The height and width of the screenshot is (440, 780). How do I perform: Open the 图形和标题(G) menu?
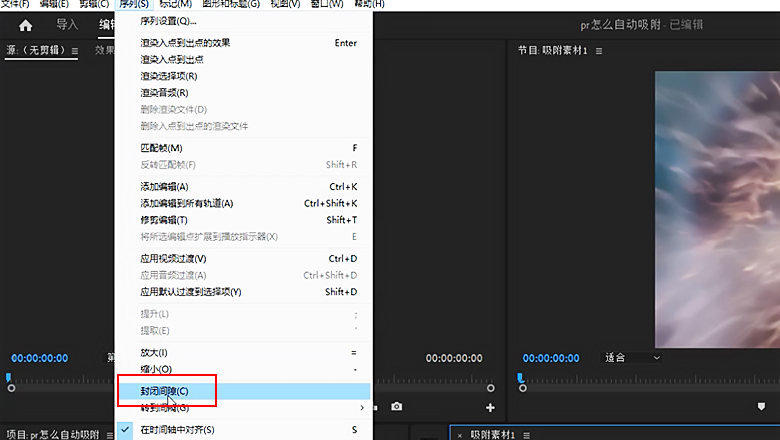click(231, 4)
